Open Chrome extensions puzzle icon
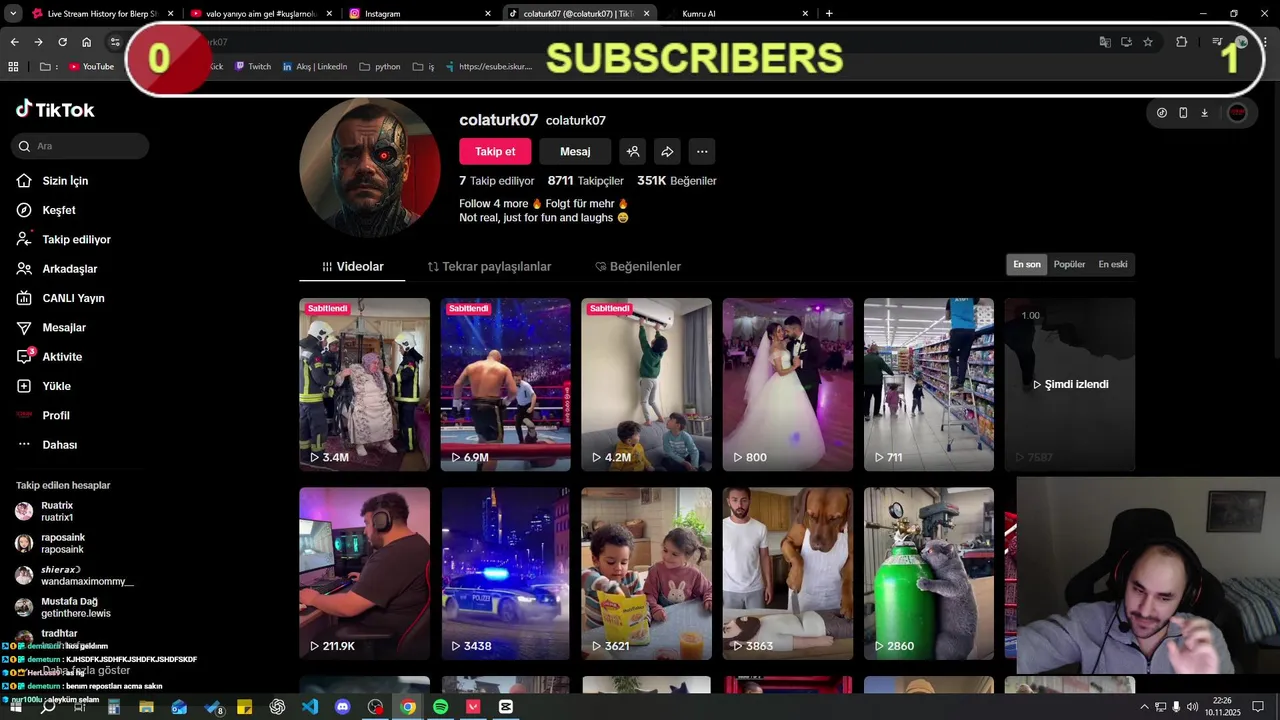1280x720 pixels. click(1182, 42)
